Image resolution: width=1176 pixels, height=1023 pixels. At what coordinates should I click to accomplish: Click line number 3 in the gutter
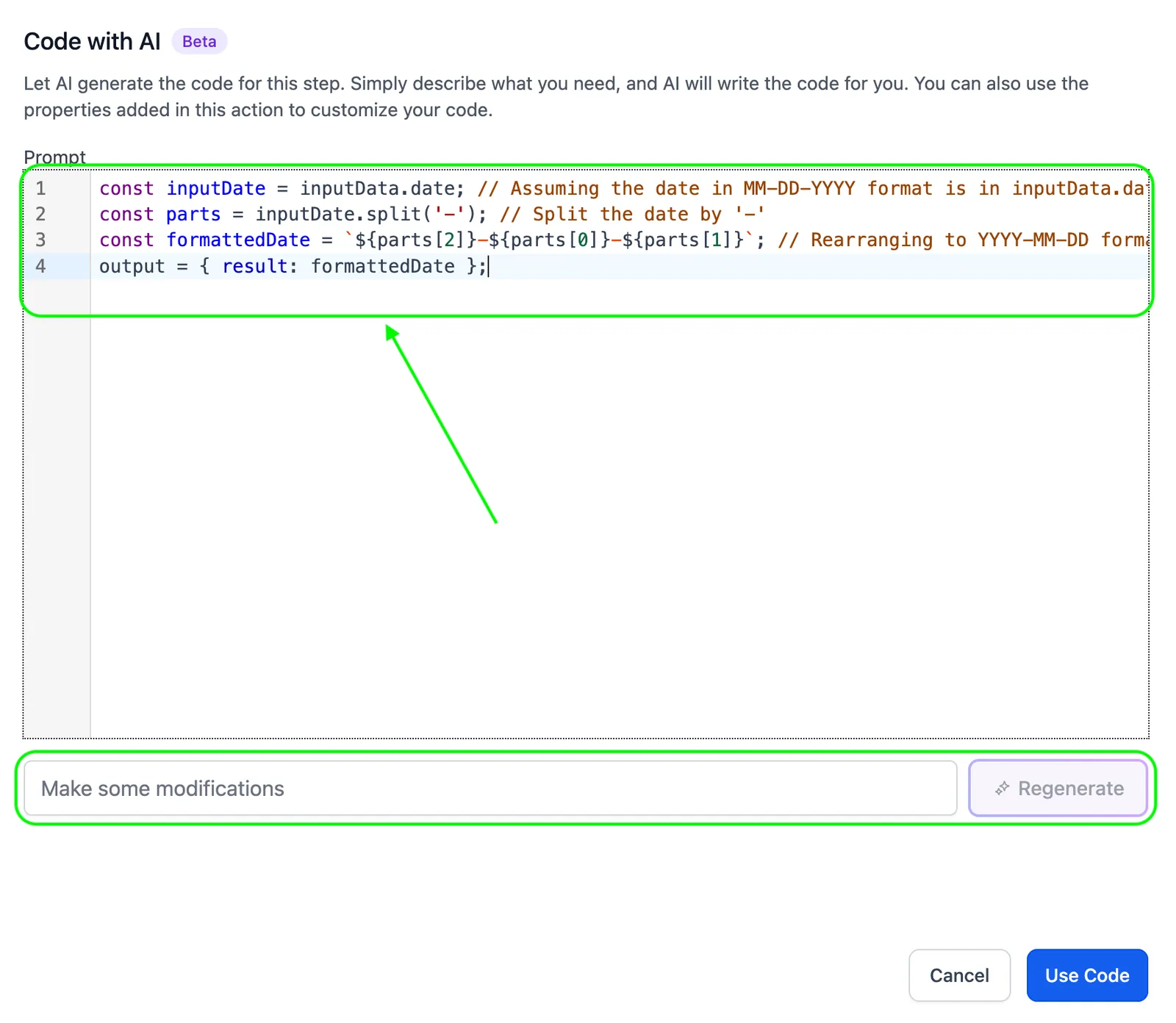(x=41, y=240)
